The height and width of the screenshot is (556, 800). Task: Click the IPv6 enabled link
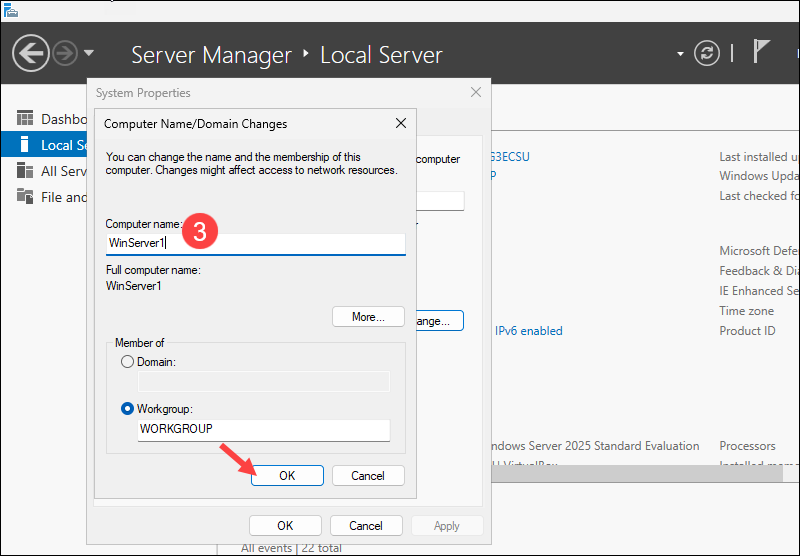(x=528, y=331)
